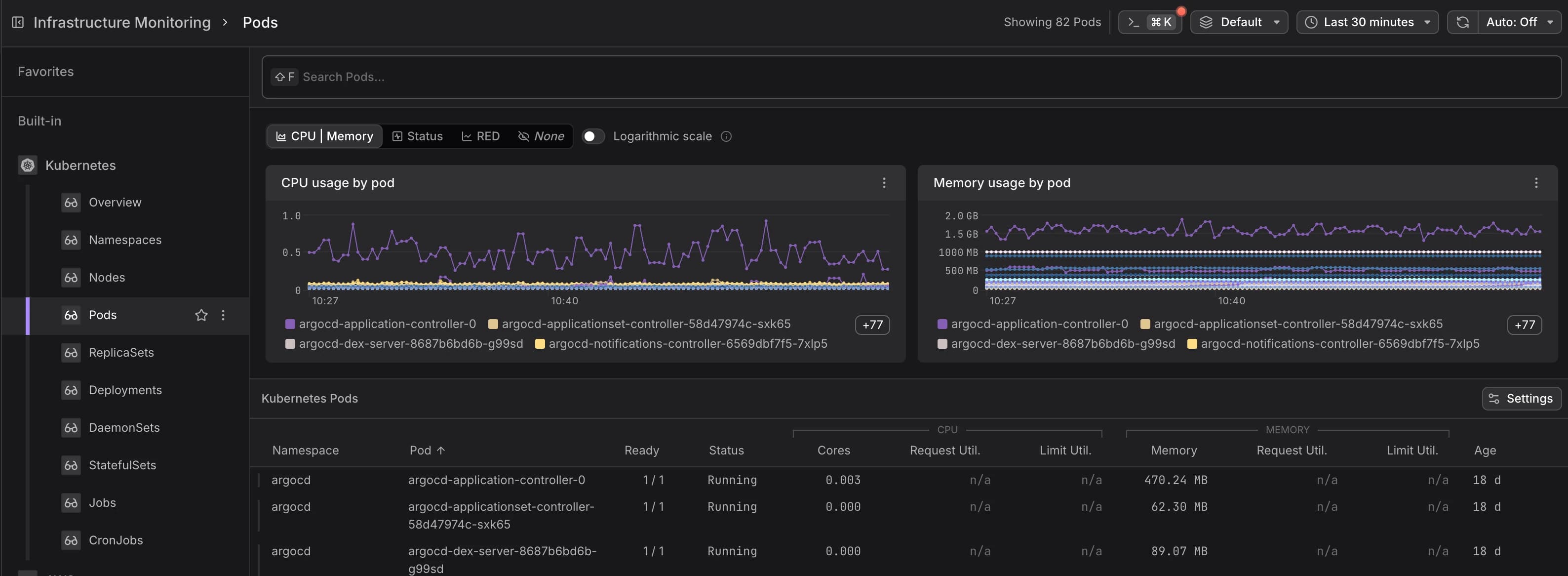The height and width of the screenshot is (576, 1568).
Task: Open CPU usage by pod options menu
Action: (x=884, y=183)
